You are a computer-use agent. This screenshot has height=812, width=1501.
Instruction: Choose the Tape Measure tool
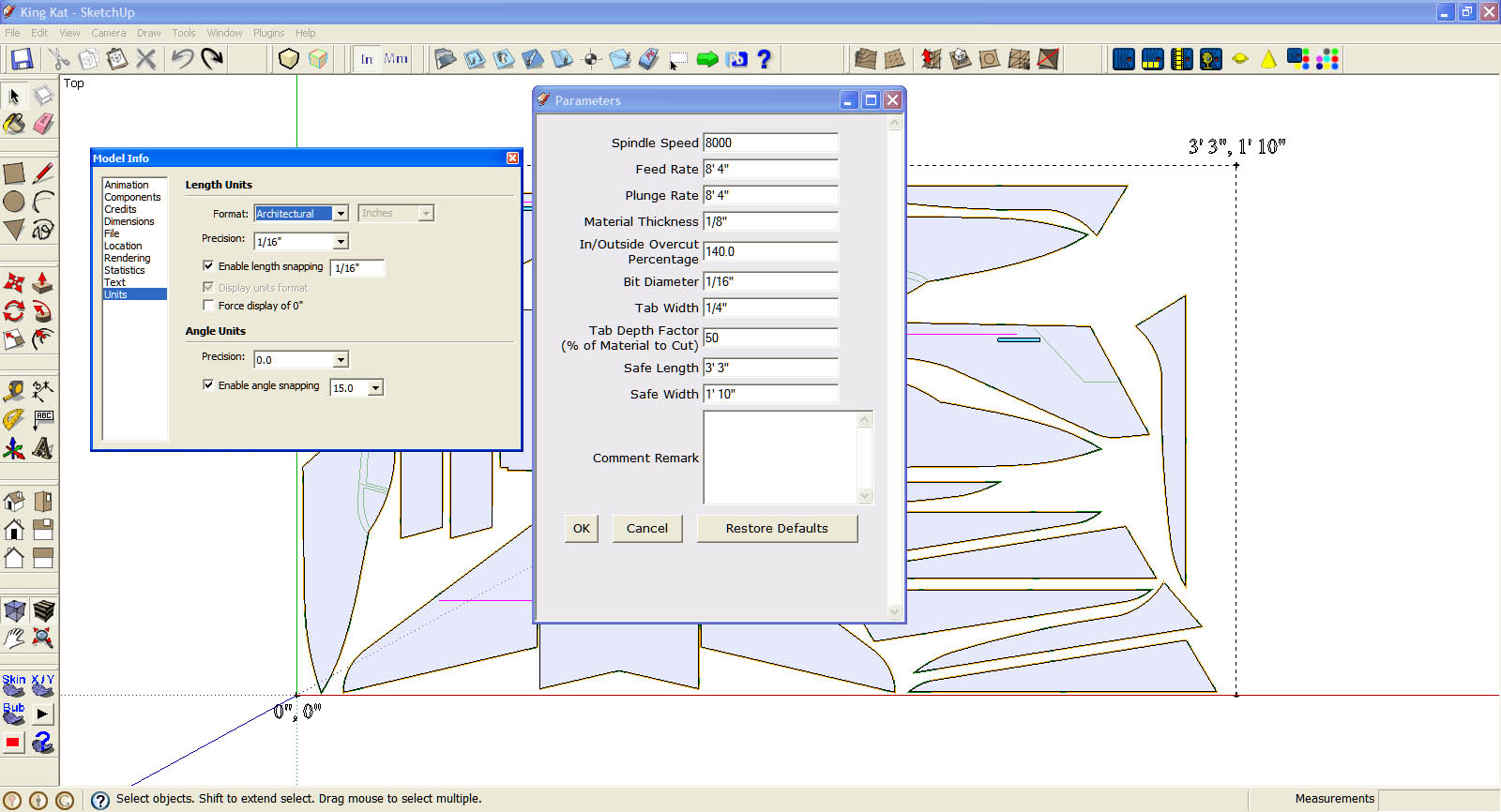pyautogui.click(x=14, y=390)
